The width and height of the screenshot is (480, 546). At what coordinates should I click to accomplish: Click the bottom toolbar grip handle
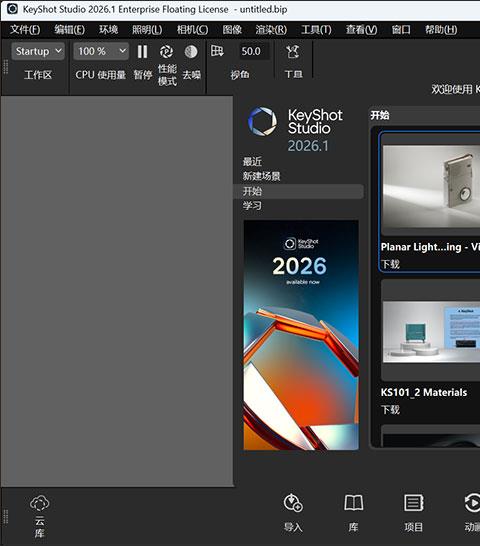coord(6,517)
